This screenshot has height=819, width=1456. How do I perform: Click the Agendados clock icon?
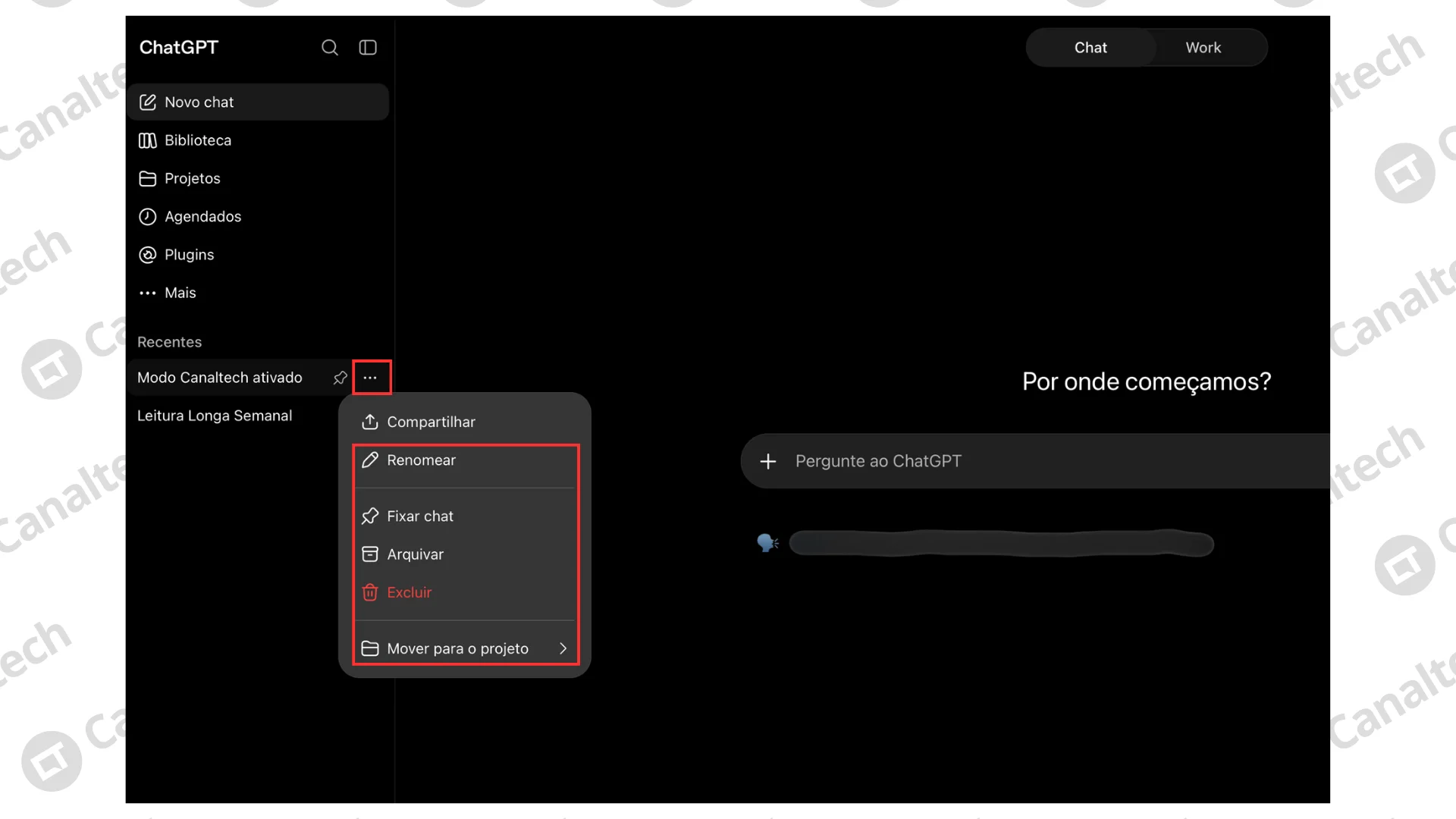[148, 217]
